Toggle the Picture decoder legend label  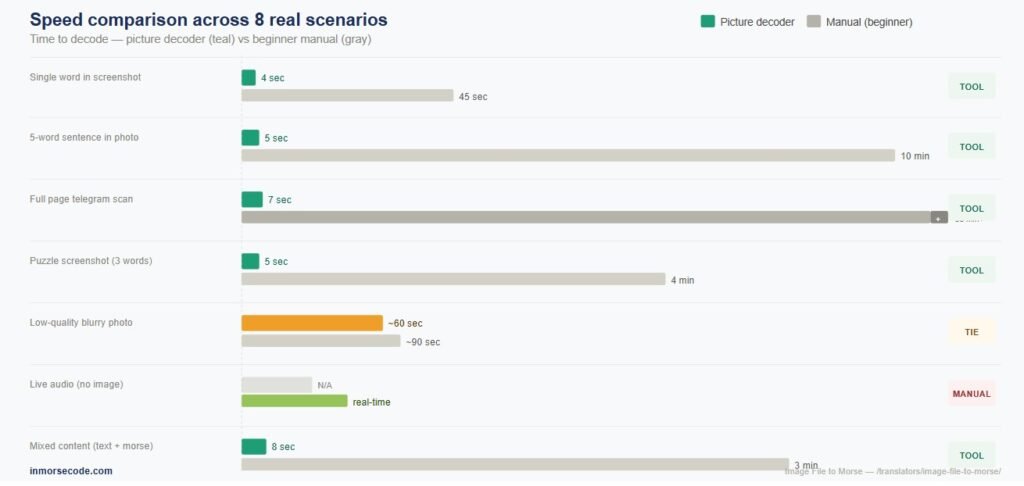(757, 21)
